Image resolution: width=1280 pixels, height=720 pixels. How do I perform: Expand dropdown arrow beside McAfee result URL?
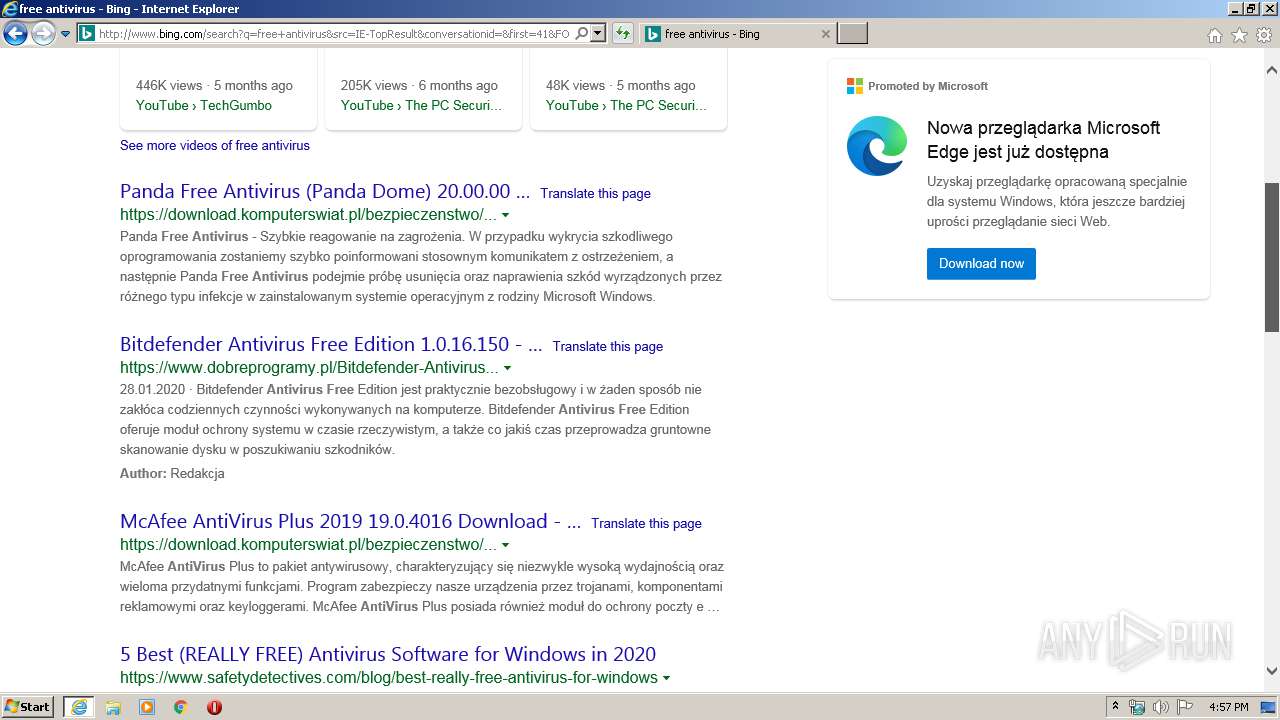(505, 545)
